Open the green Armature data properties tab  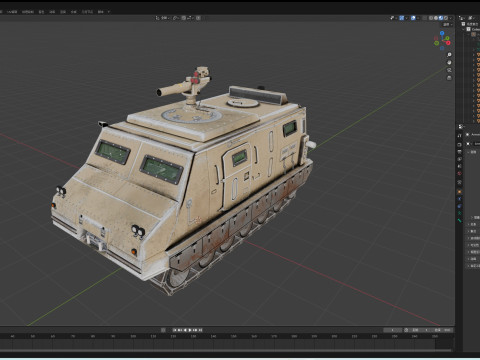click(x=459, y=213)
